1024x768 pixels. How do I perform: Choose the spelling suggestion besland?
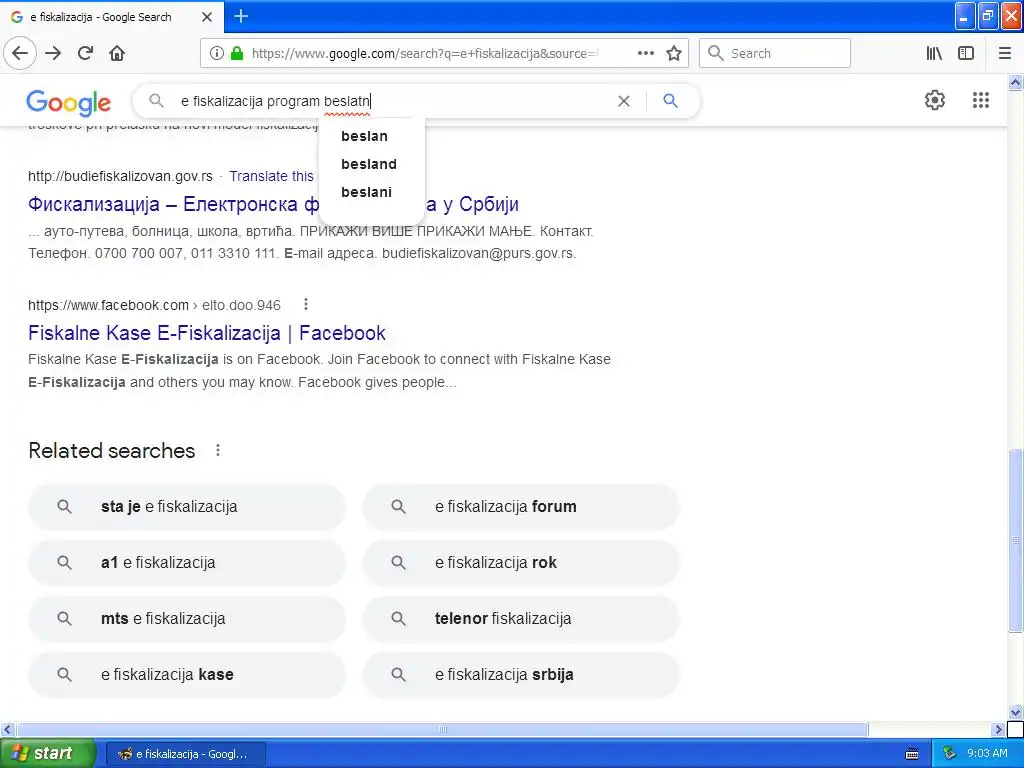371,164
